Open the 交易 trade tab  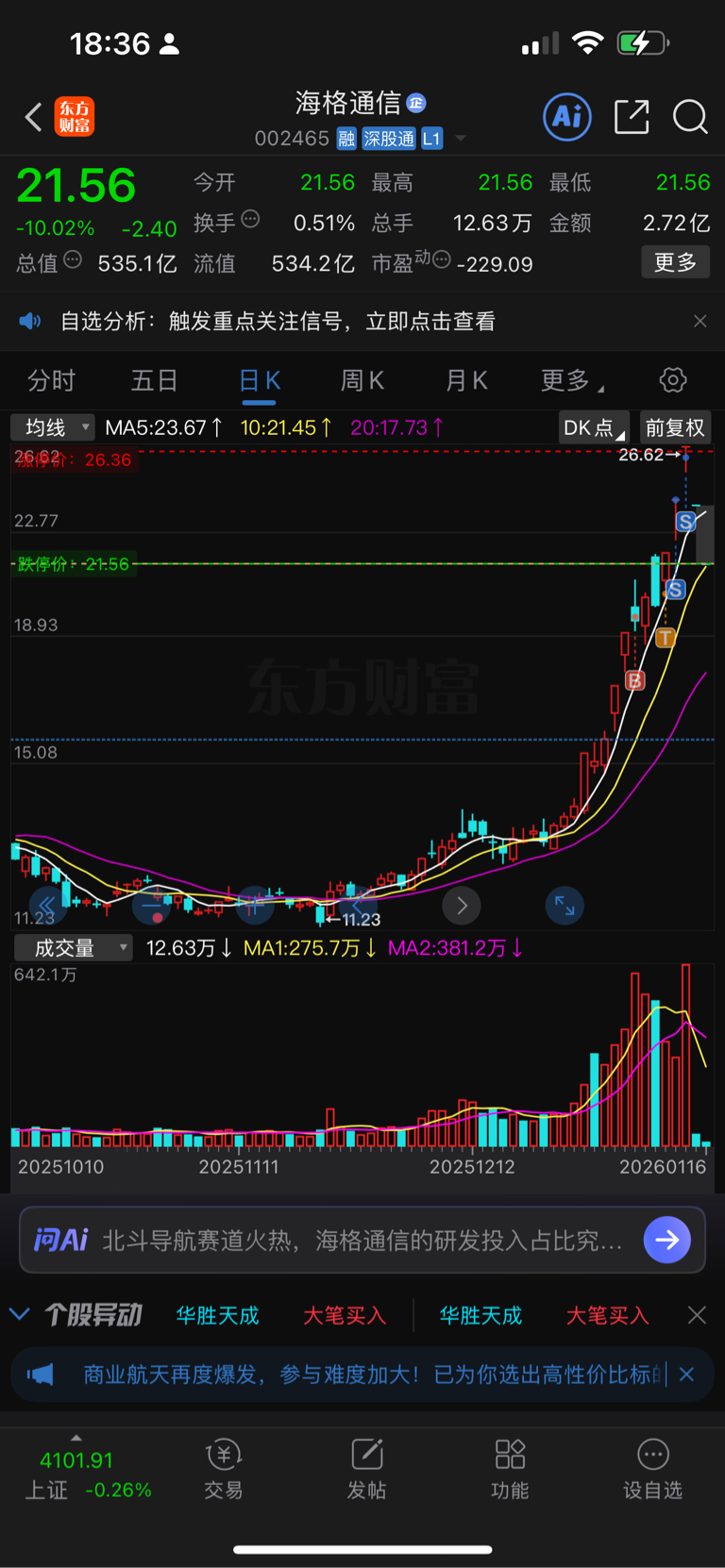tap(224, 1470)
